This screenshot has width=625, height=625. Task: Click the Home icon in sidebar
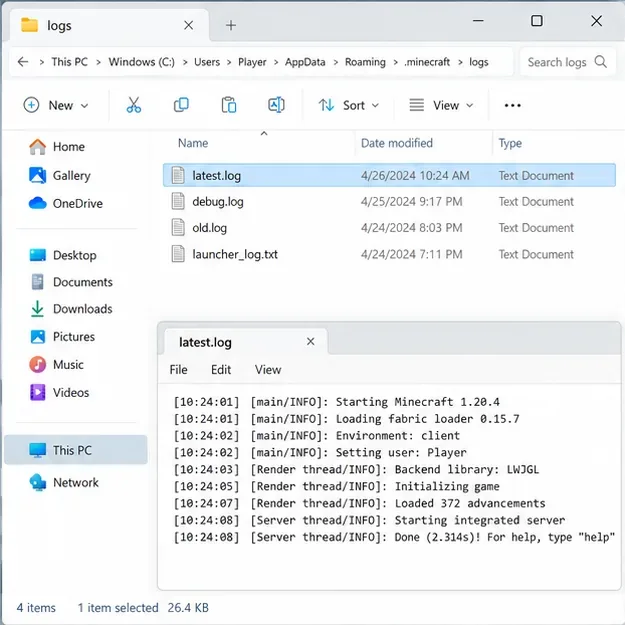pos(37,147)
